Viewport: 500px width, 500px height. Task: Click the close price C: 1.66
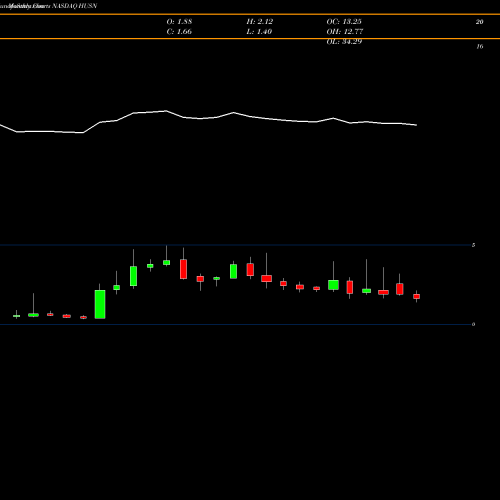coord(179,32)
